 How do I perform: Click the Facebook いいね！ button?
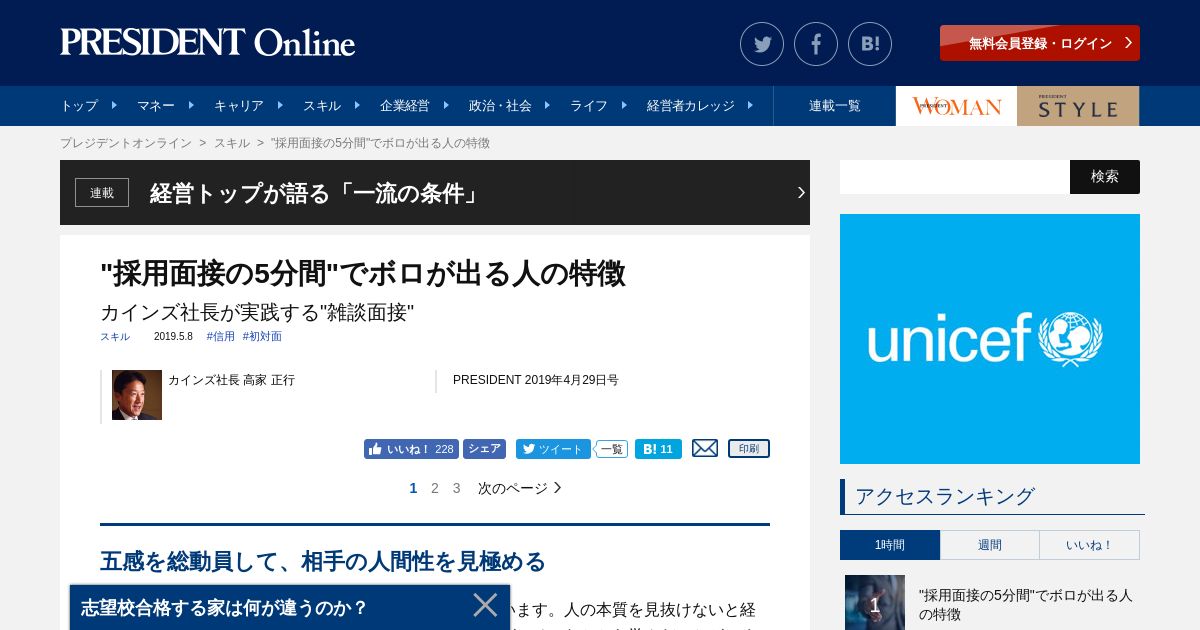click(x=411, y=449)
